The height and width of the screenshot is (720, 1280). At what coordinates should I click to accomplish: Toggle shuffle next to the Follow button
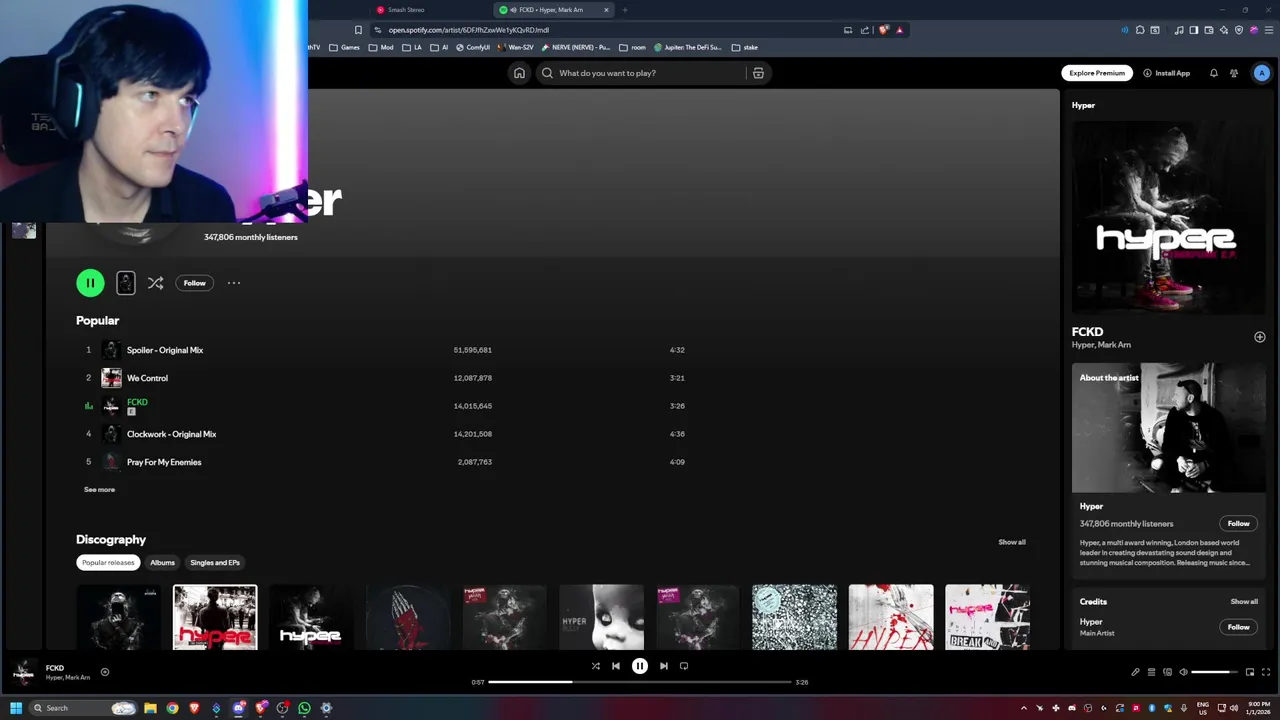(155, 283)
